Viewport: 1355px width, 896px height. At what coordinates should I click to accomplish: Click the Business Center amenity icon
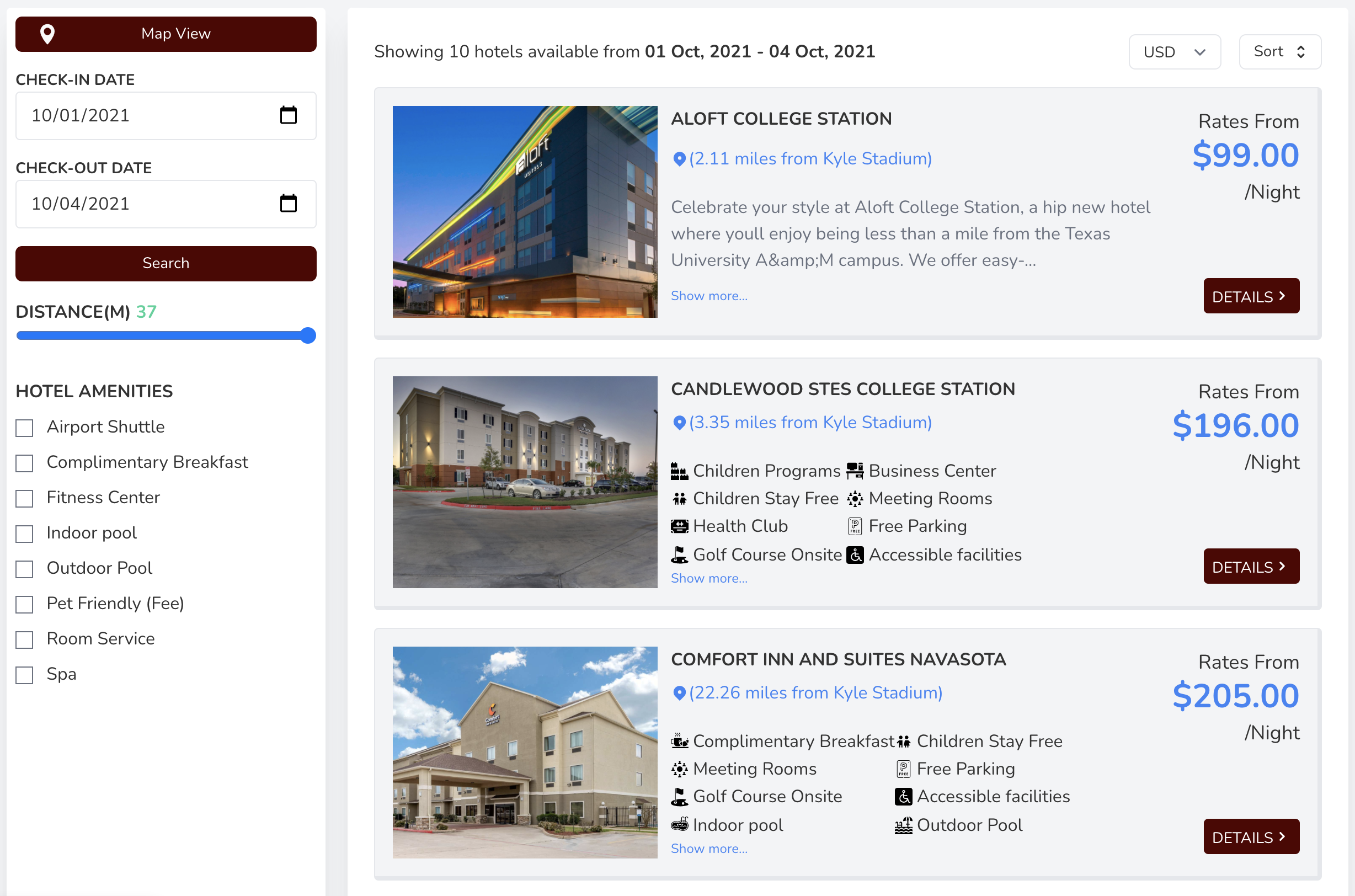[855, 471]
